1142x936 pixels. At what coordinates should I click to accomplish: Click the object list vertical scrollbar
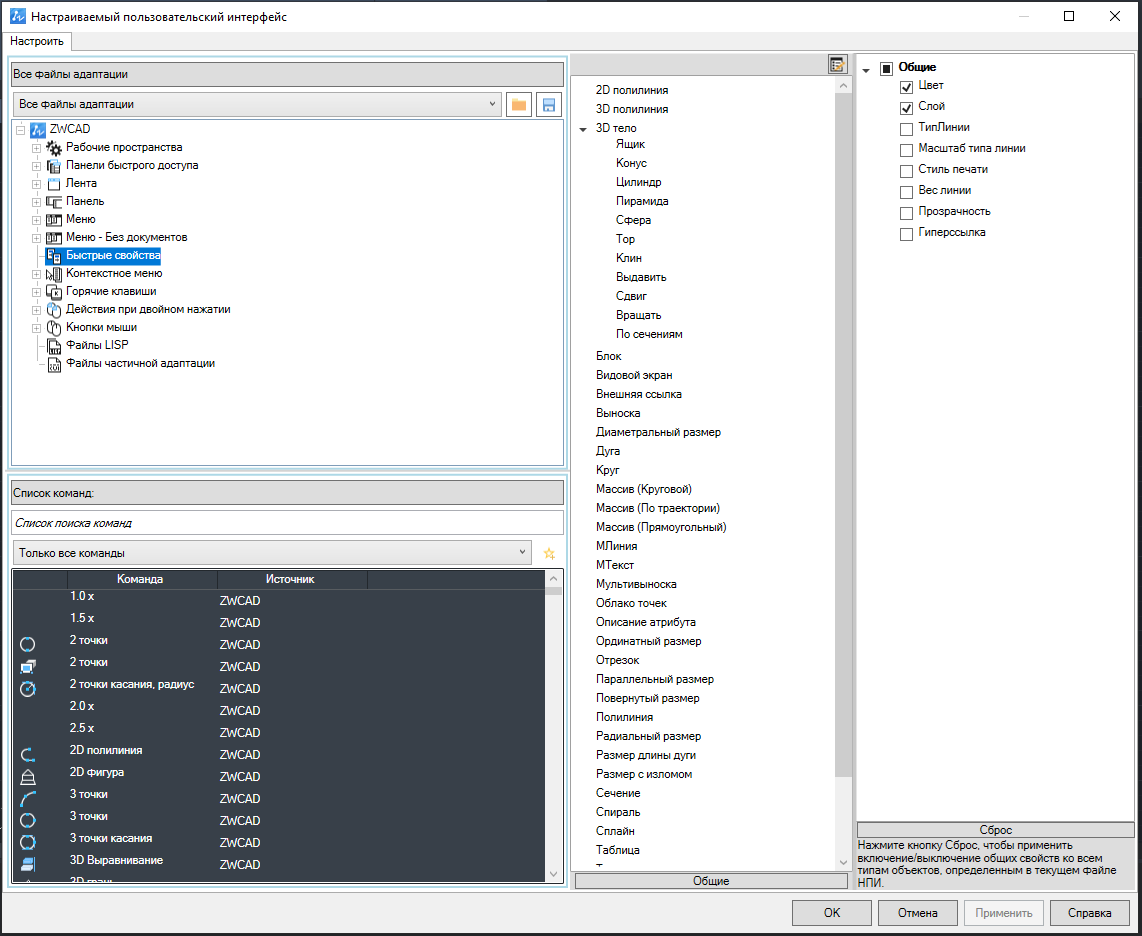pyautogui.click(x=843, y=437)
